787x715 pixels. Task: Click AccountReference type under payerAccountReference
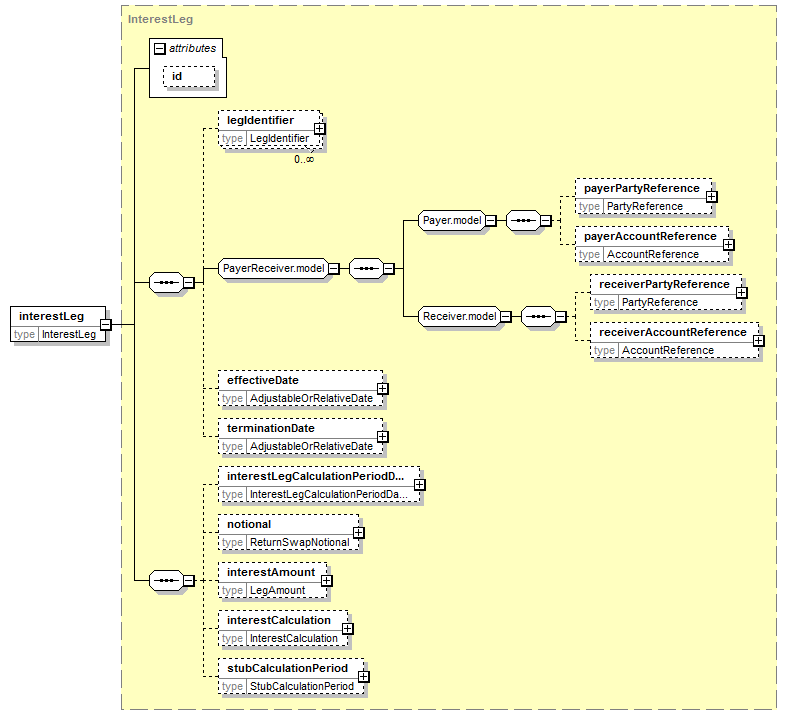tap(653, 254)
